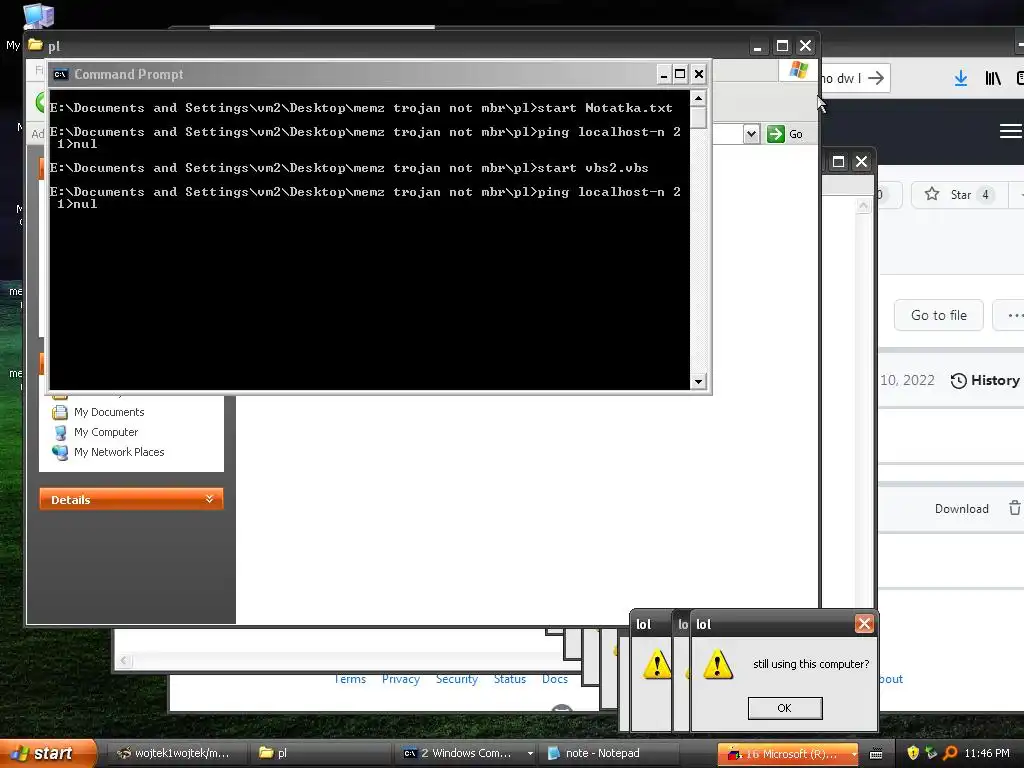
Task: Open the Security footer link
Action: point(456,679)
